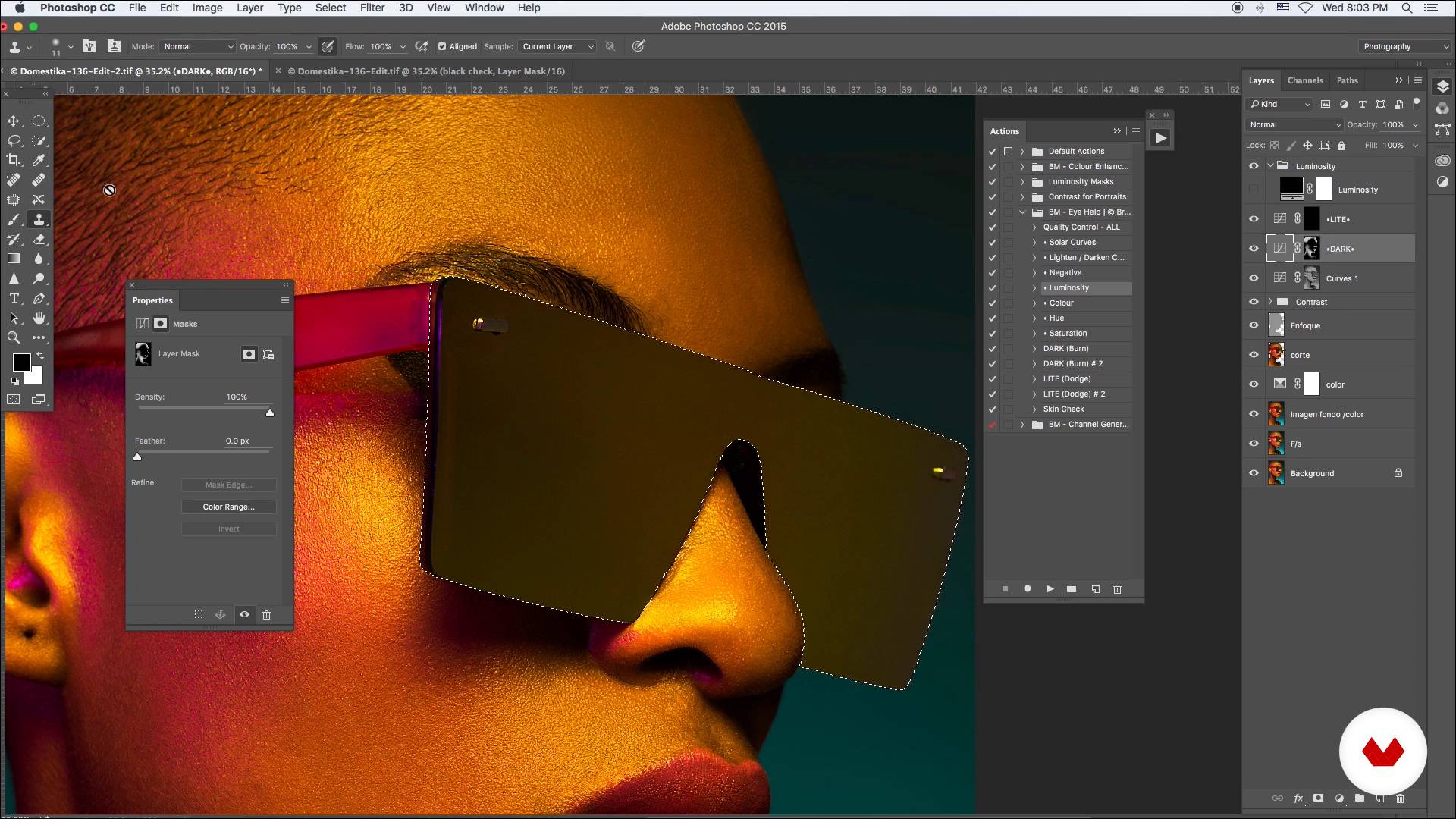This screenshot has height=819, width=1456.
Task: Hide the Curves 1 layer
Action: (x=1254, y=278)
